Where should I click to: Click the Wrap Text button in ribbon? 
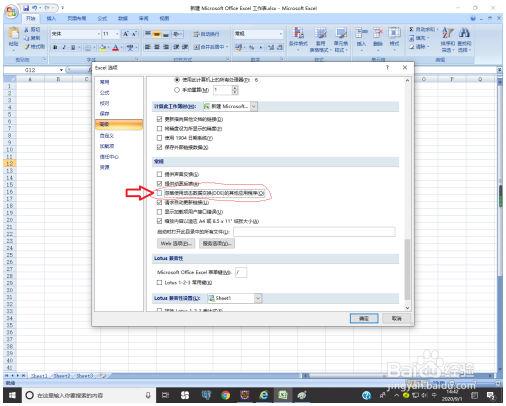[x=206, y=34]
